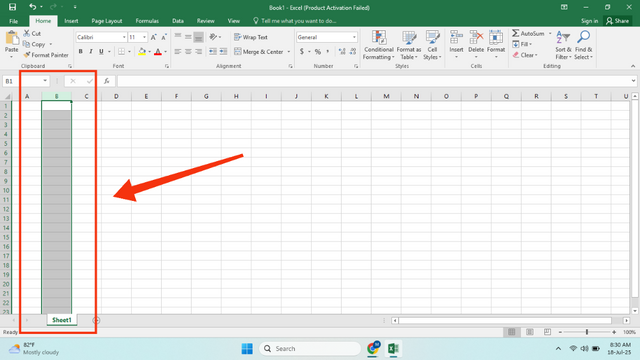640x360 pixels.
Task: Switch to the Review tab
Action: [205, 21]
